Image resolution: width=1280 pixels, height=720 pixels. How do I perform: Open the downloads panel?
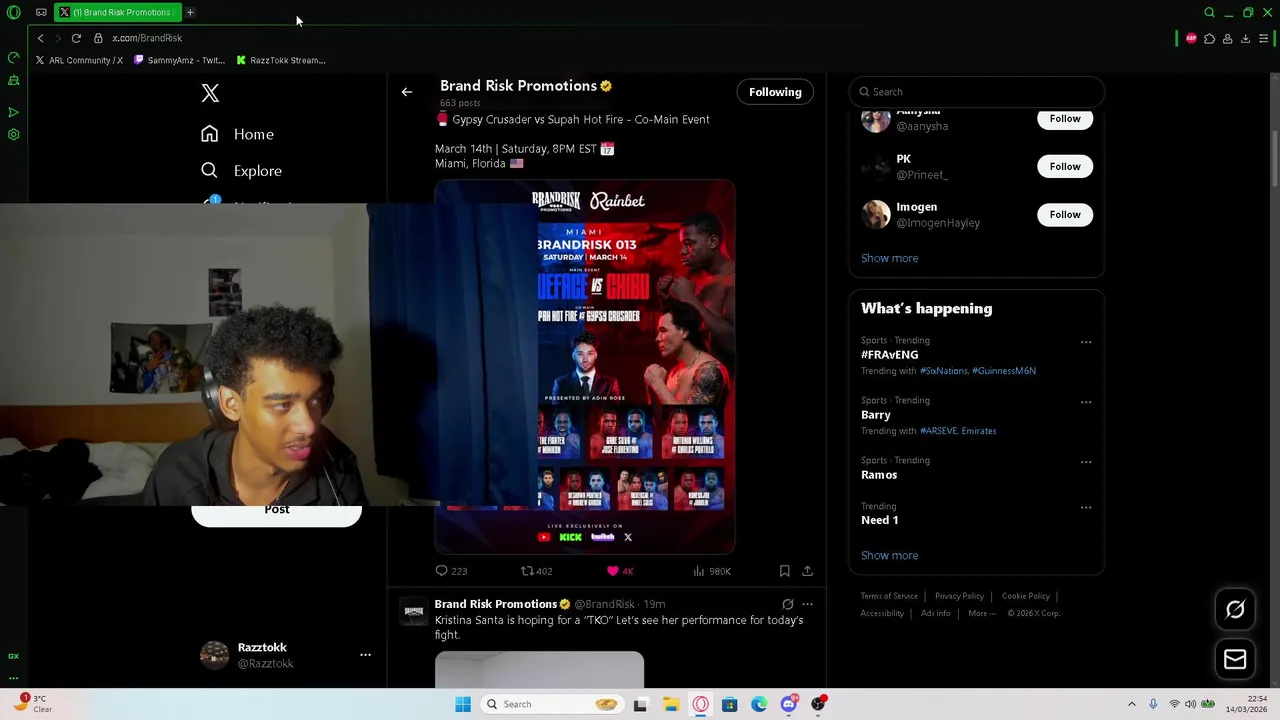[x=1245, y=38]
